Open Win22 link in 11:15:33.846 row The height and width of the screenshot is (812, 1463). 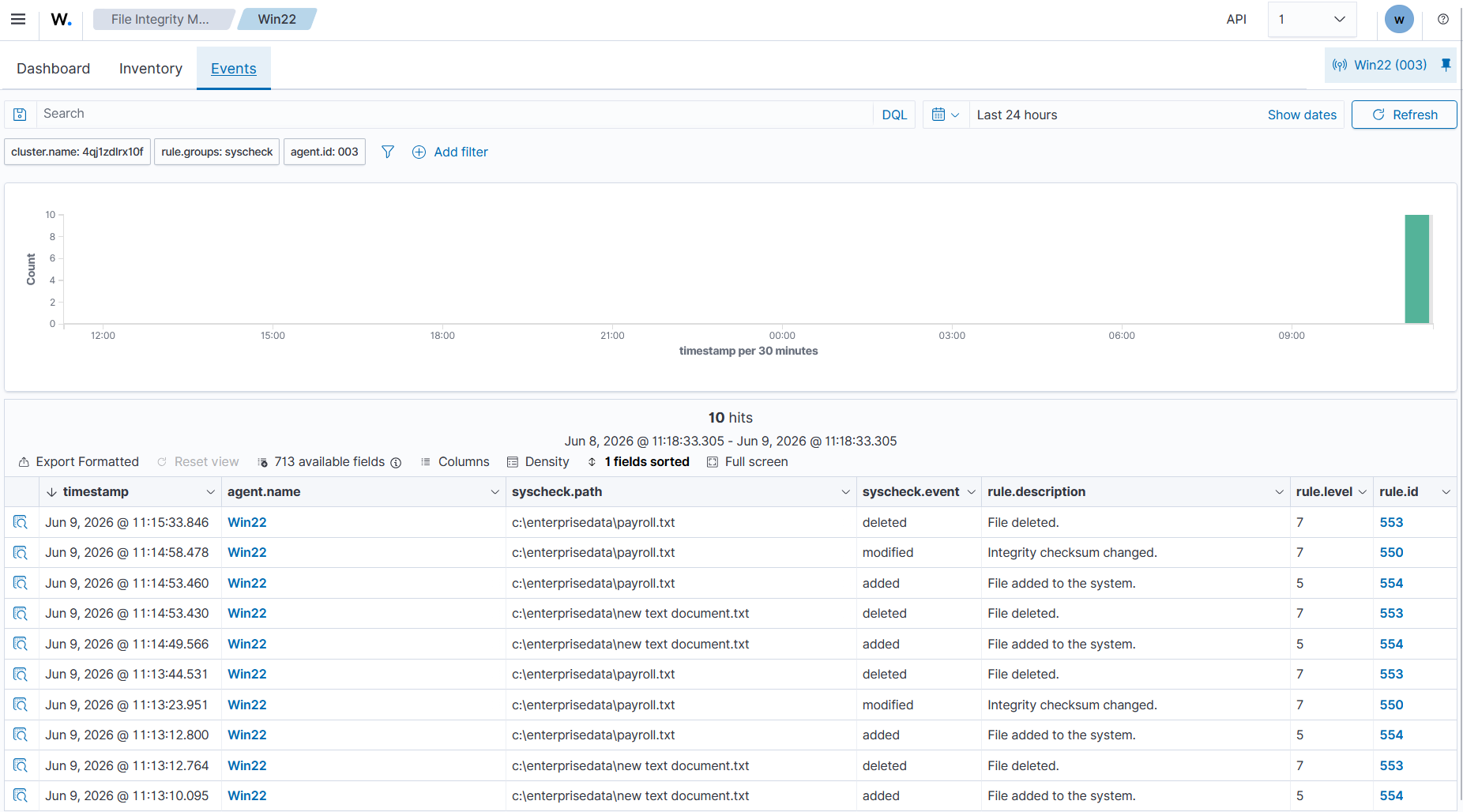point(247,522)
